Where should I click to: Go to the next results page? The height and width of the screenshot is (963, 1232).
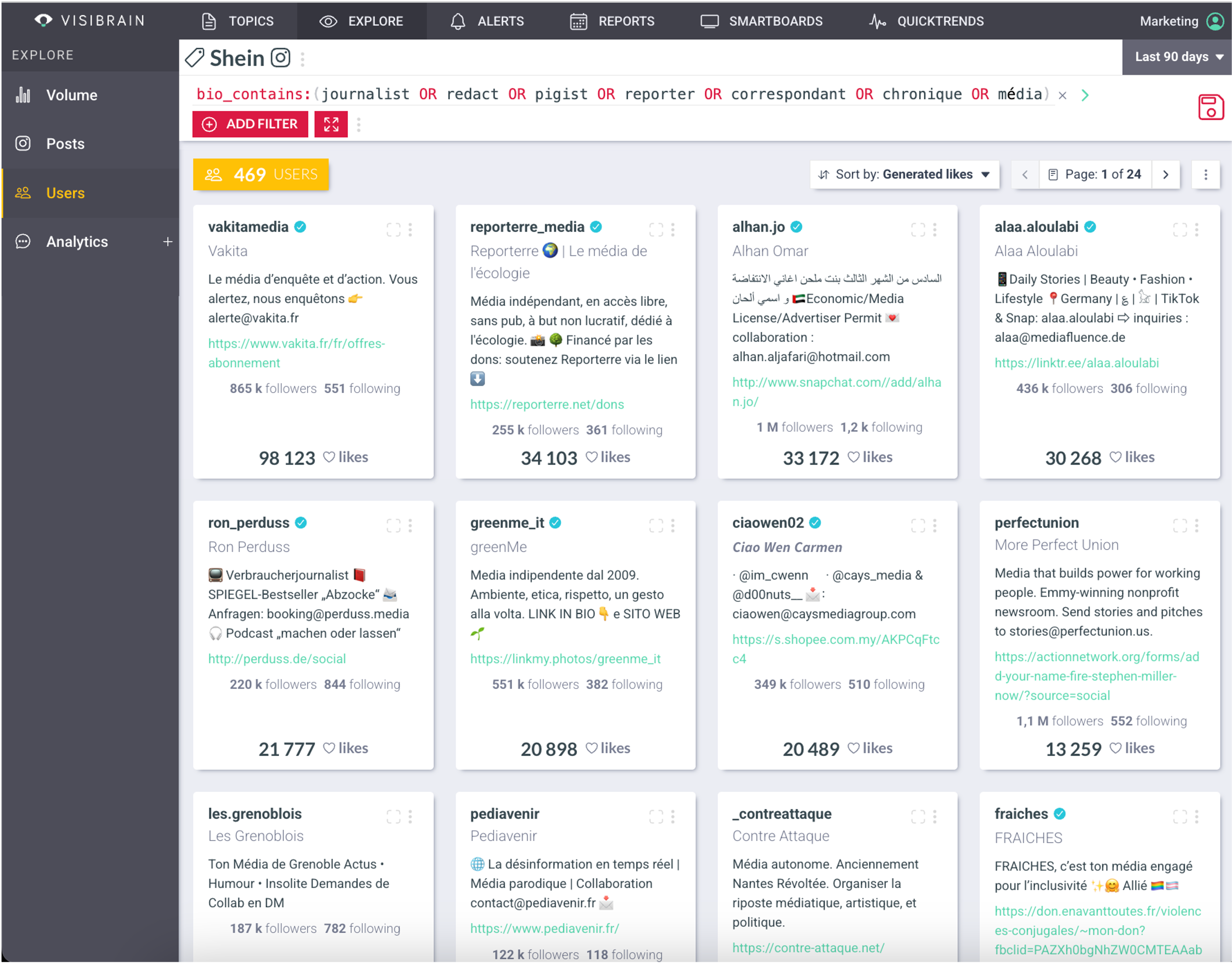(1166, 174)
